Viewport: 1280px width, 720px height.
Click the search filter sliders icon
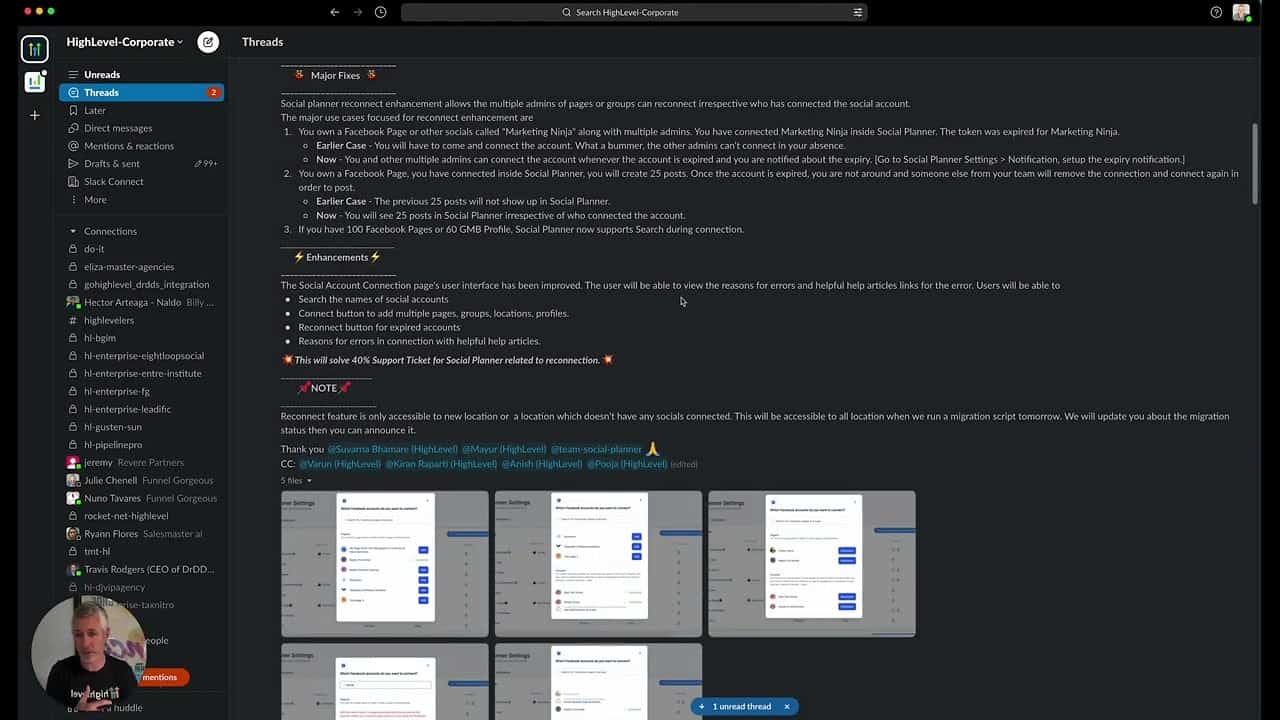(857, 12)
